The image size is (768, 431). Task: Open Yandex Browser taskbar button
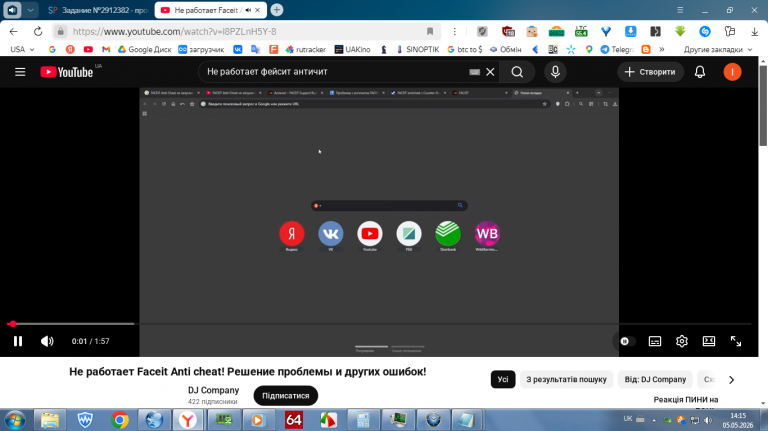click(x=188, y=420)
